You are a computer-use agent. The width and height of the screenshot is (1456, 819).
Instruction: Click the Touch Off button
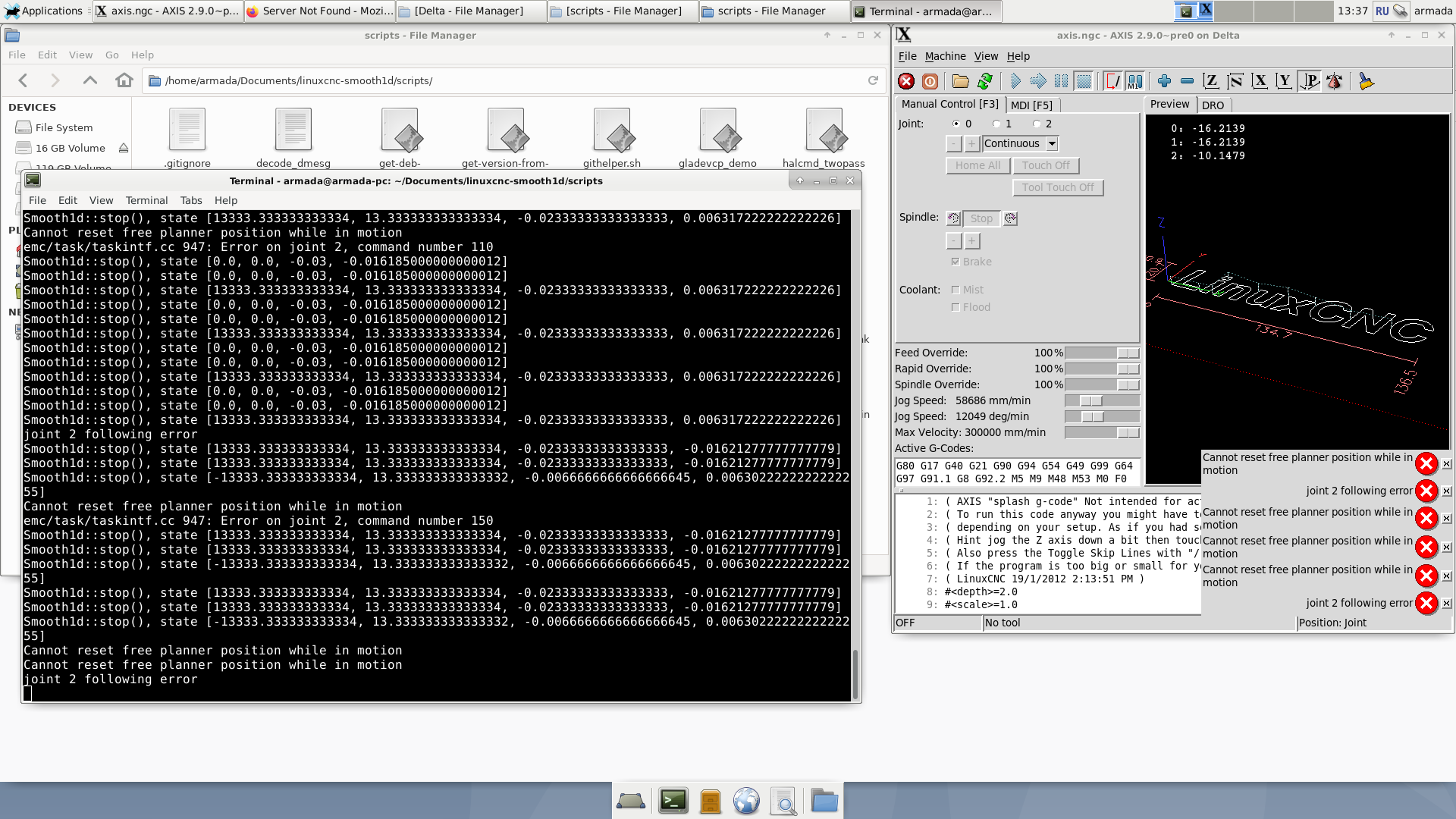(1046, 165)
